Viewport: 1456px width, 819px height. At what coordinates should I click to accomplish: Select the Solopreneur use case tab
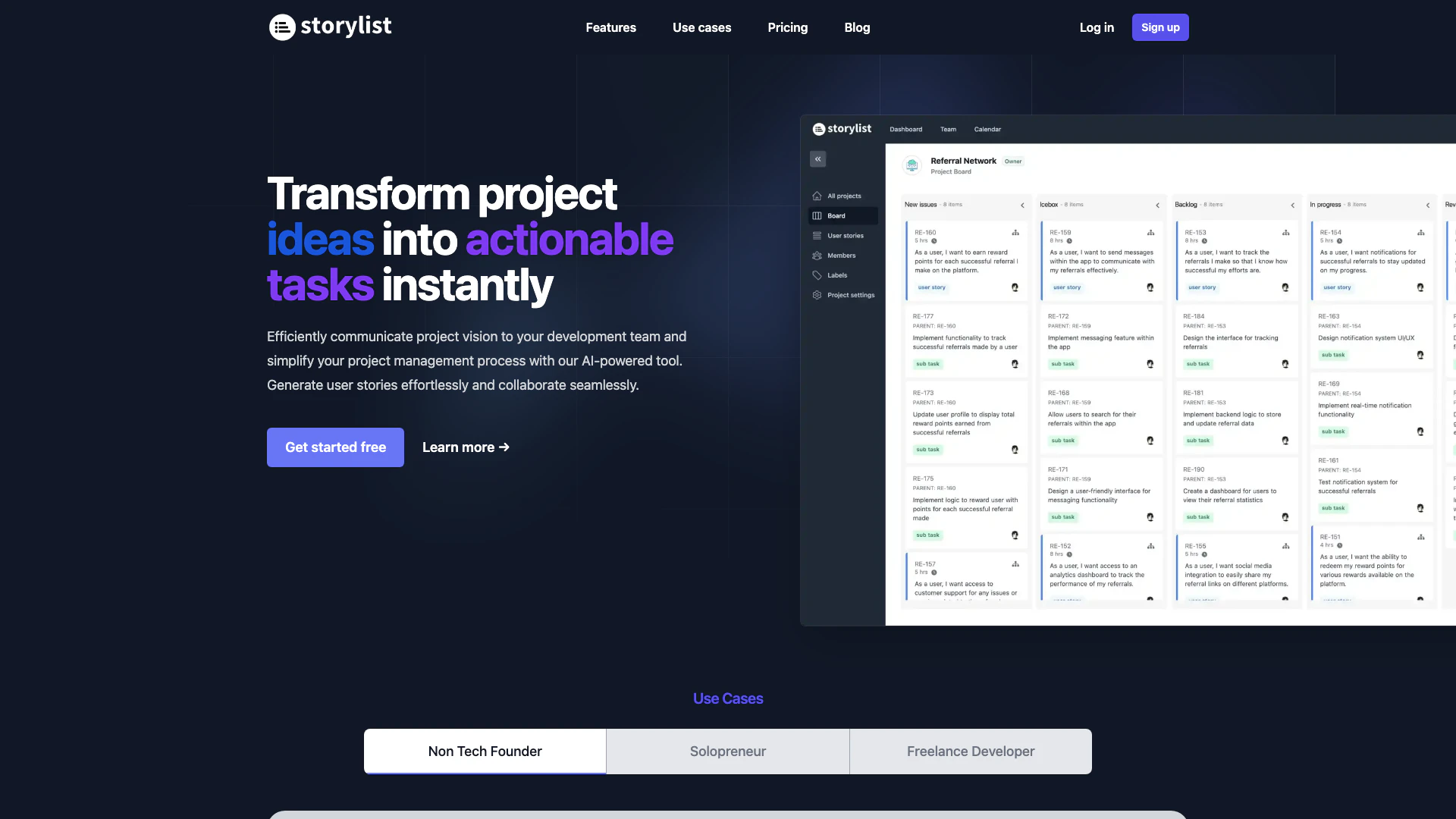(x=727, y=752)
